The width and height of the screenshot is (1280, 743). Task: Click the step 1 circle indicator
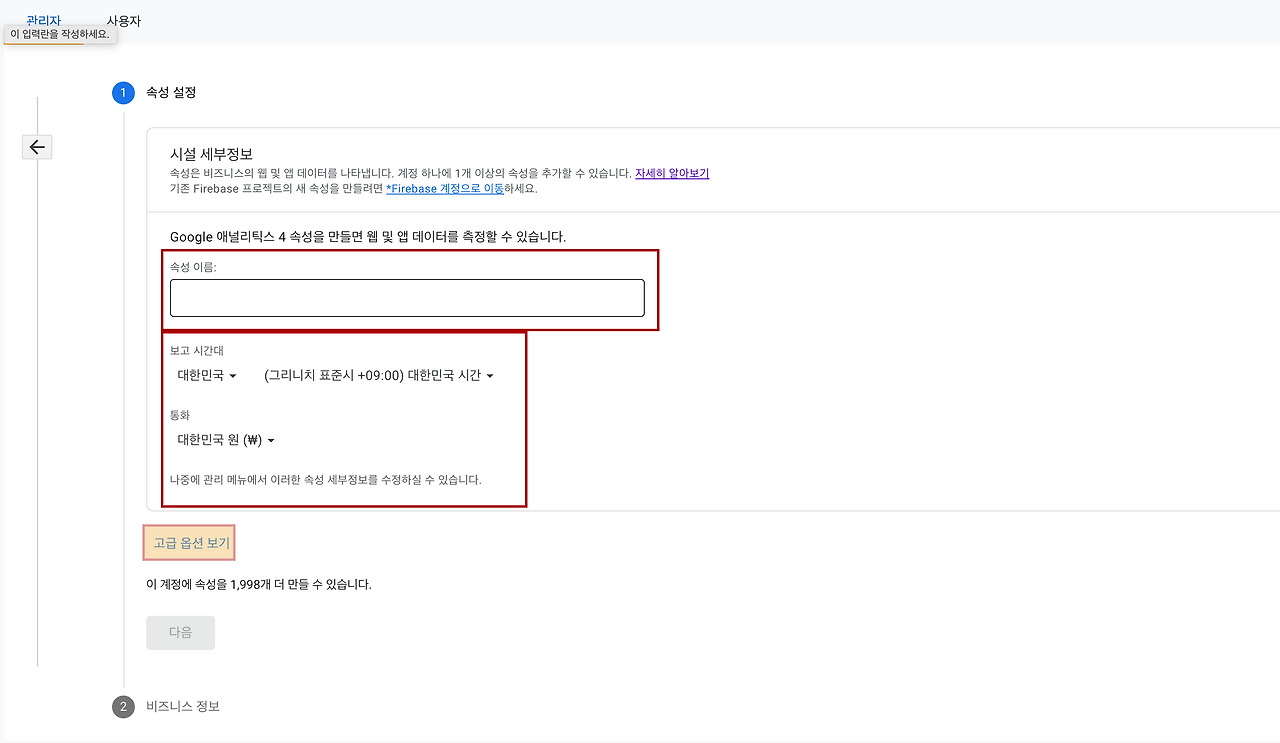(123, 92)
